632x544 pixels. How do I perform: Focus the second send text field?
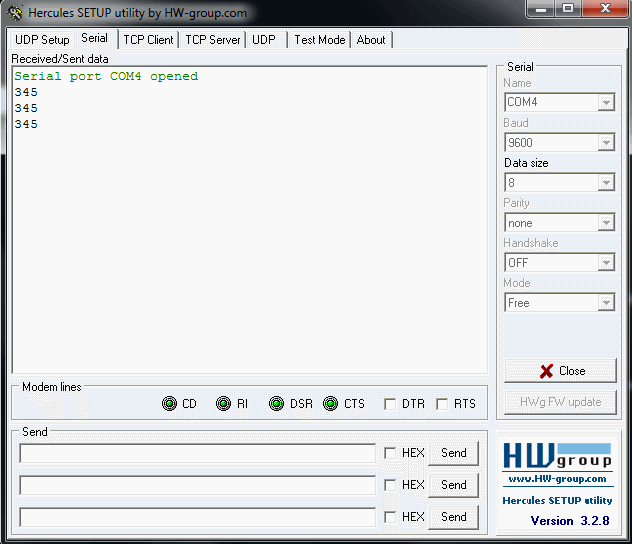pyautogui.click(x=198, y=485)
